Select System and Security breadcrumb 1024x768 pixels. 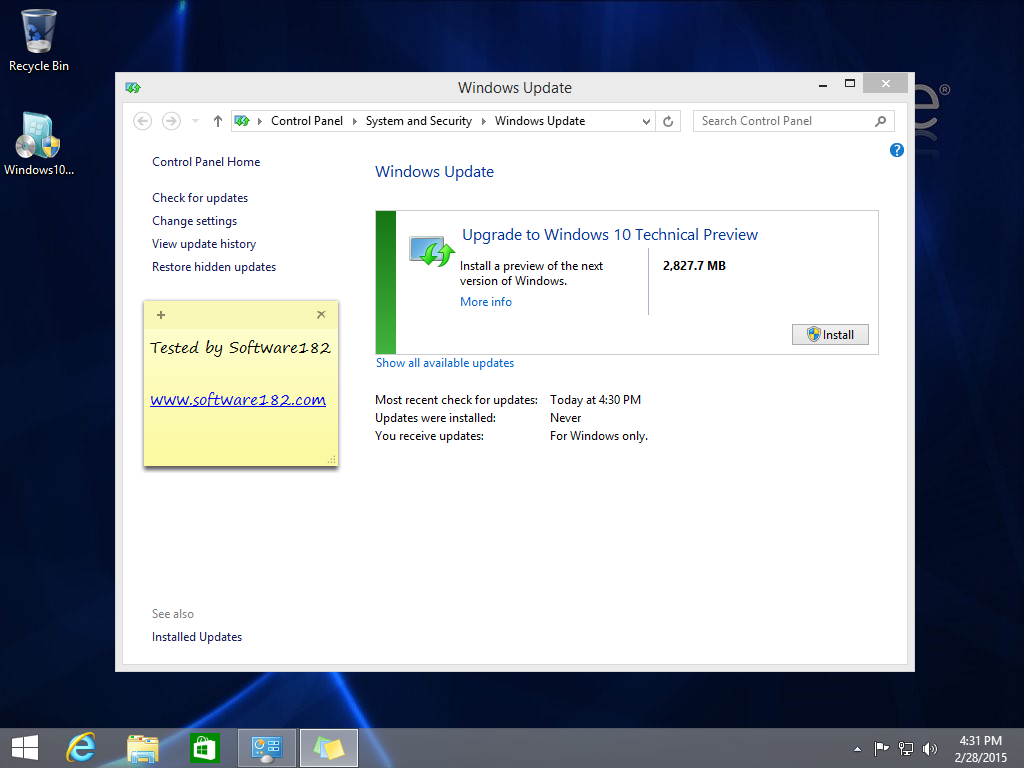419,121
